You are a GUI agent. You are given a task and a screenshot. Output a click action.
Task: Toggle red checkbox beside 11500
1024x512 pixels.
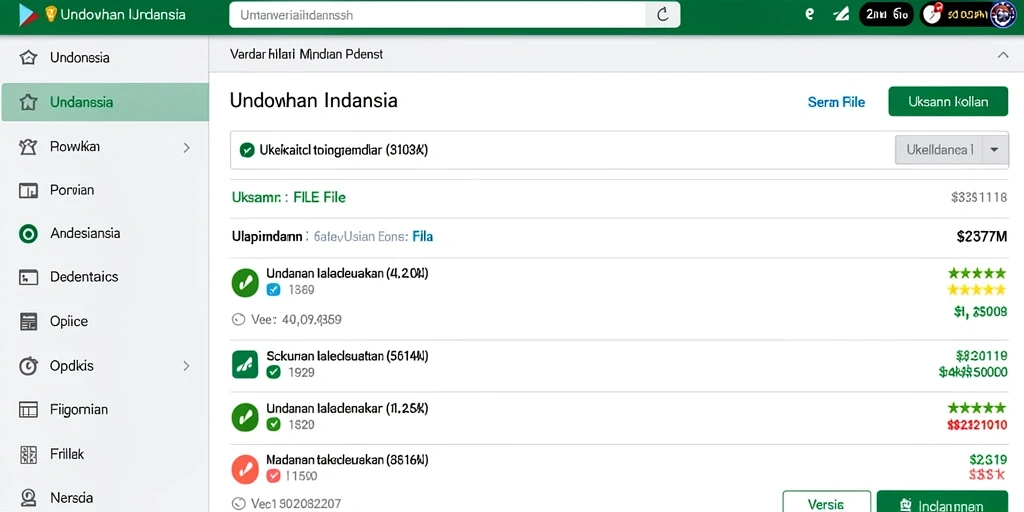coord(274,476)
